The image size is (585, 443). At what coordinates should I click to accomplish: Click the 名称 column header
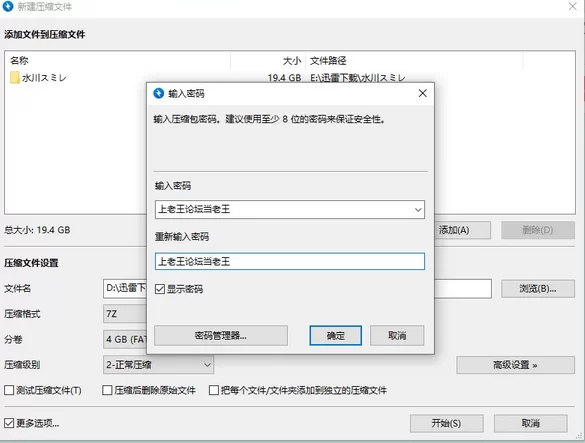tap(118, 60)
